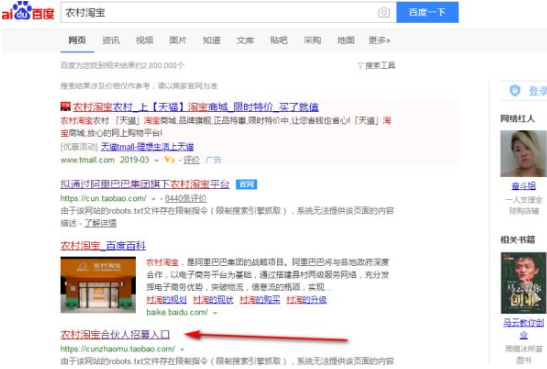The width and height of the screenshot is (547, 369).
Task: Click the cun.taobao.com URL text
Action: click(104, 198)
